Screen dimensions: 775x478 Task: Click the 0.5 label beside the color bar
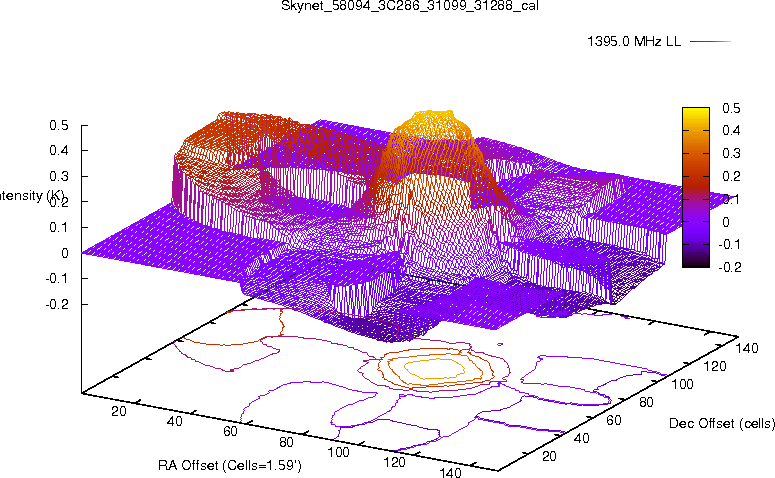click(x=731, y=108)
